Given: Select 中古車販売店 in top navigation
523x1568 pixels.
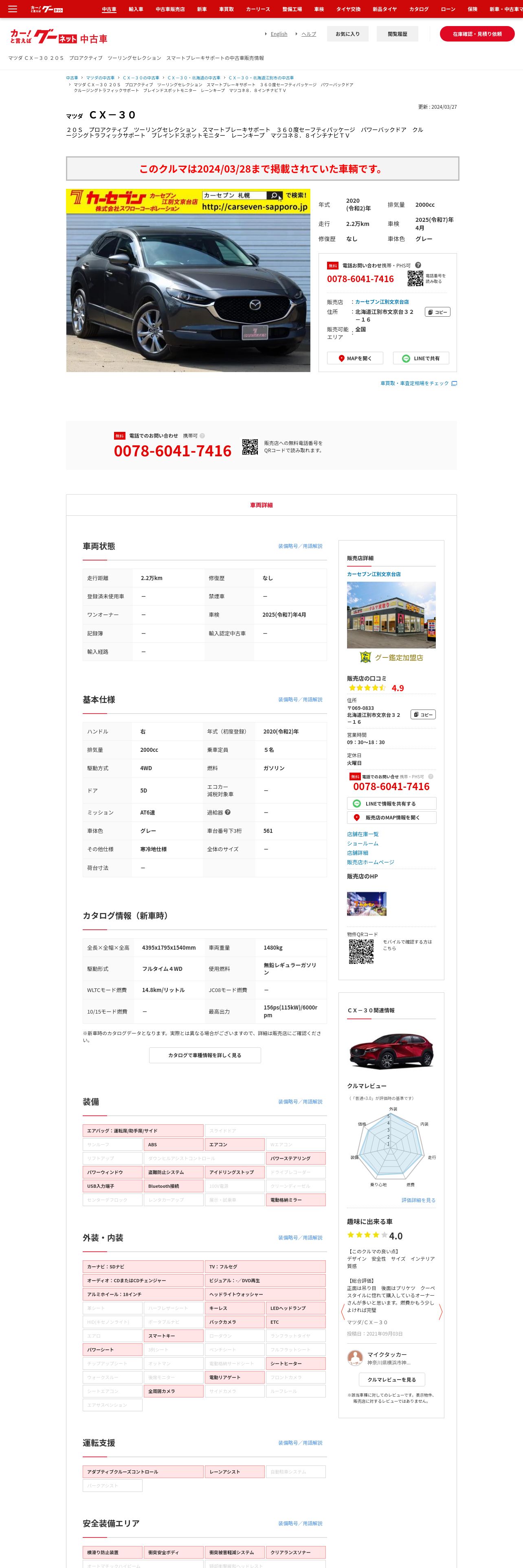Looking at the screenshot, I should (x=170, y=9).
